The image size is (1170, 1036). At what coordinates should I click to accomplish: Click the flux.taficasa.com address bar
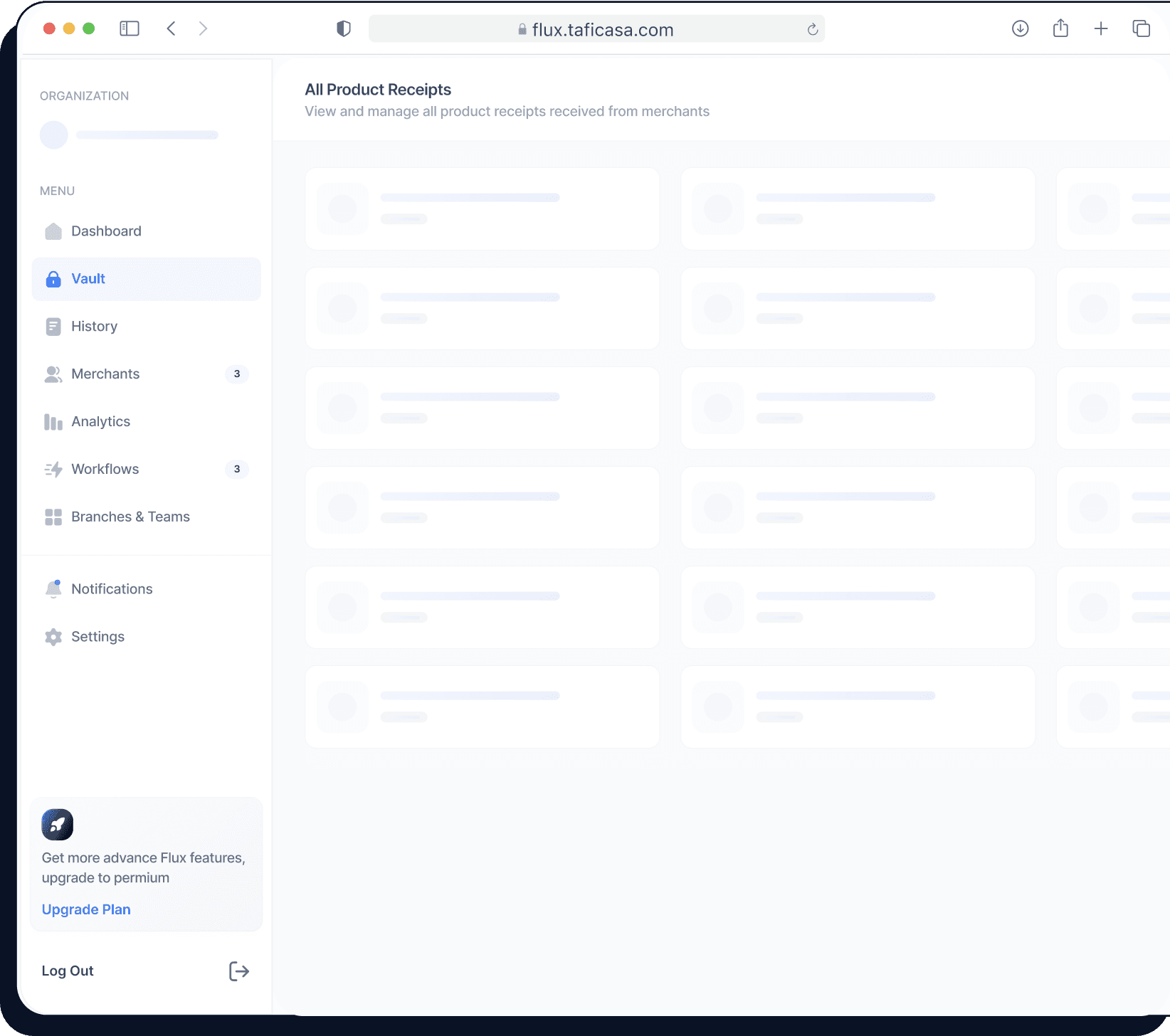click(x=596, y=29)
